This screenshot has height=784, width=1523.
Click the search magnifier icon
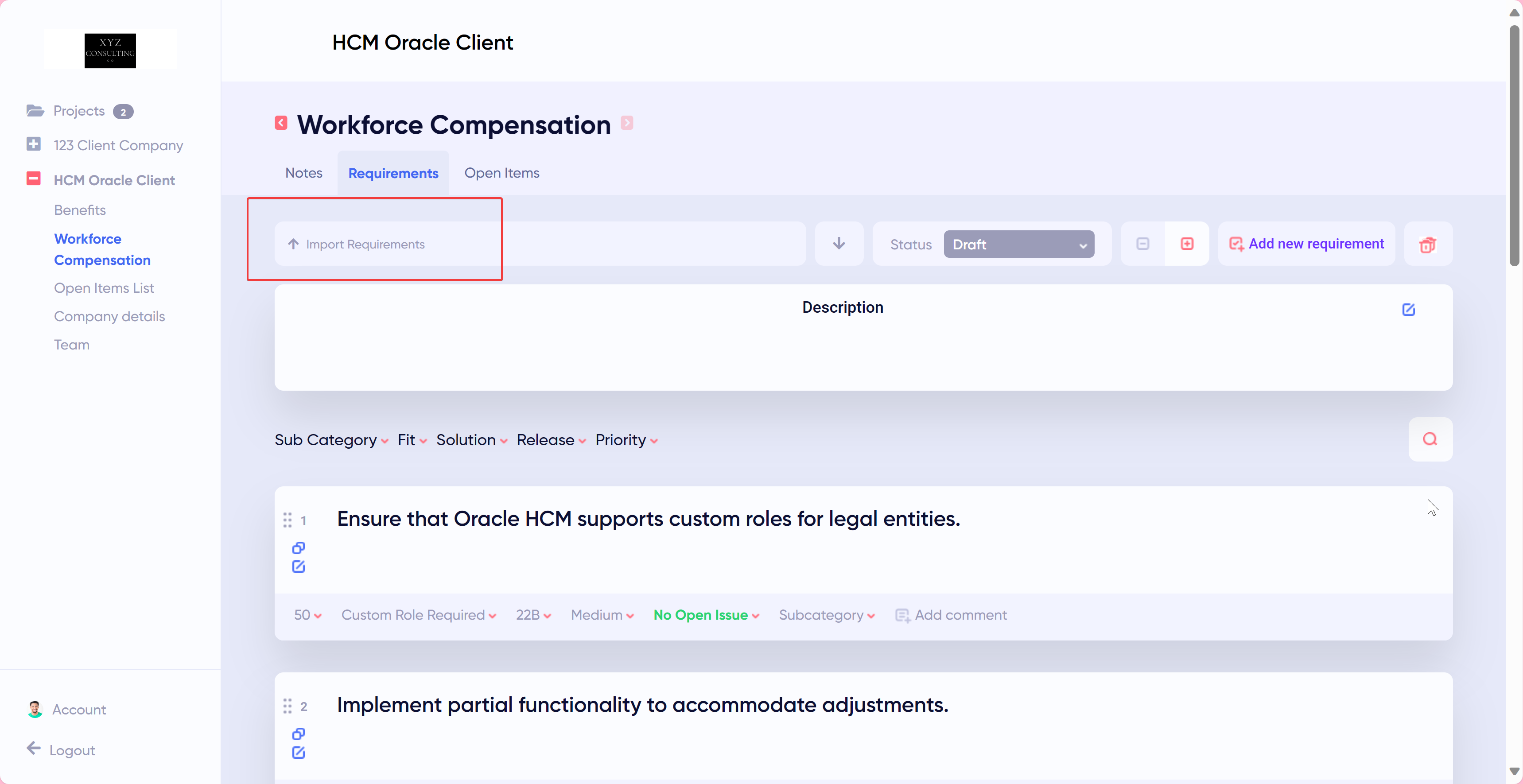point(1430,439)
